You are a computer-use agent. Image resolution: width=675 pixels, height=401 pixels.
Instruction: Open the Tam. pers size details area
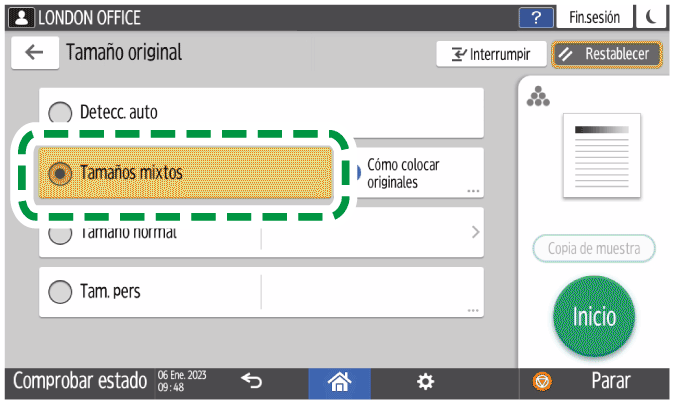(x=372, y=292)
